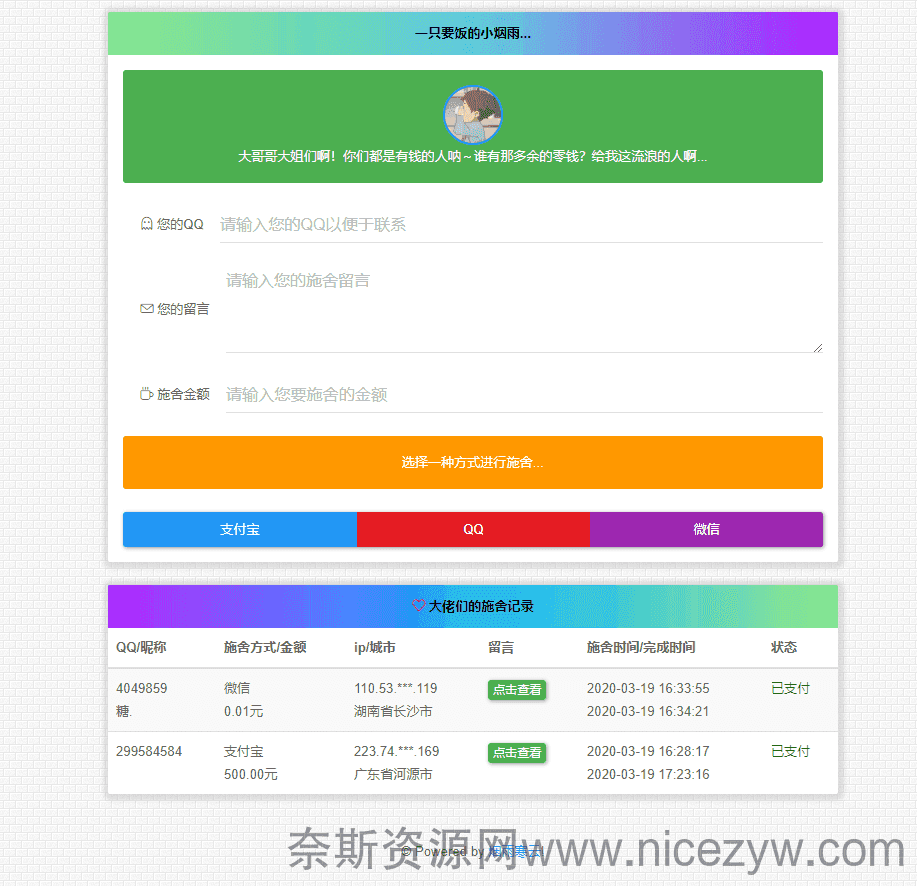The width and height of the screenshot is (917, 886).
Task: Click the 留言 column header
Action: (501, 647)
